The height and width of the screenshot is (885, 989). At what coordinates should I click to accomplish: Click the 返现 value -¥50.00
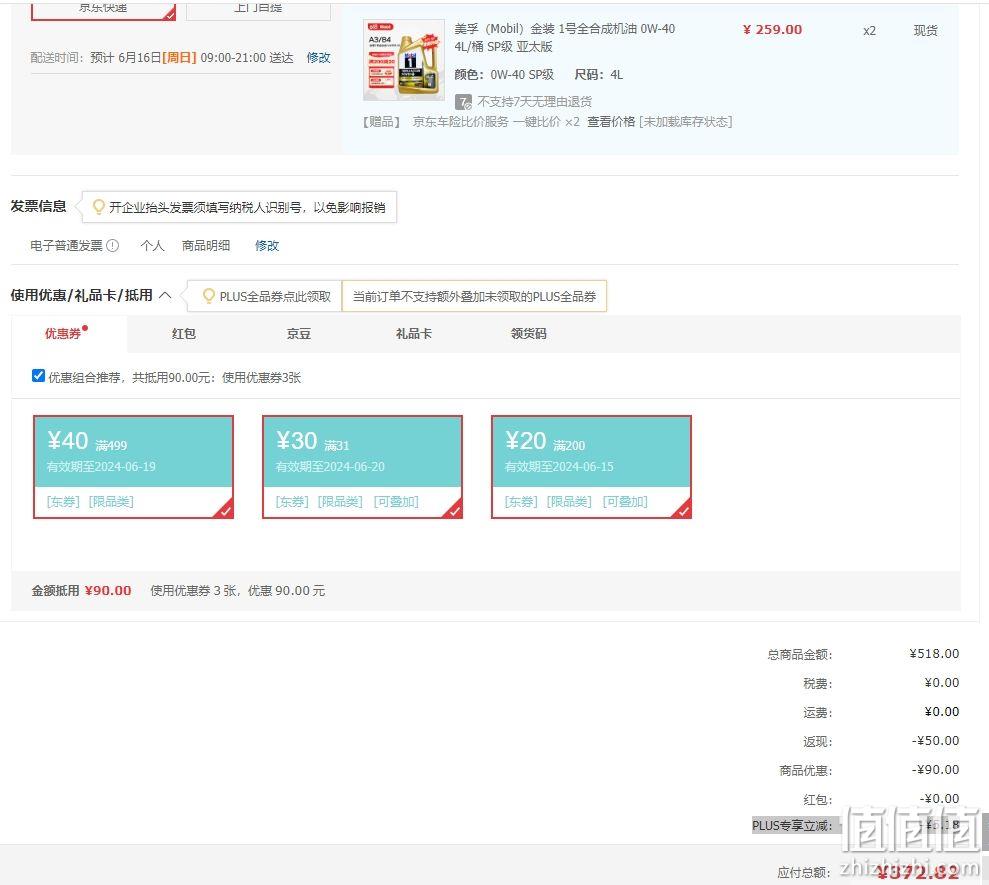pyautogui.click(x=935, y=741)
